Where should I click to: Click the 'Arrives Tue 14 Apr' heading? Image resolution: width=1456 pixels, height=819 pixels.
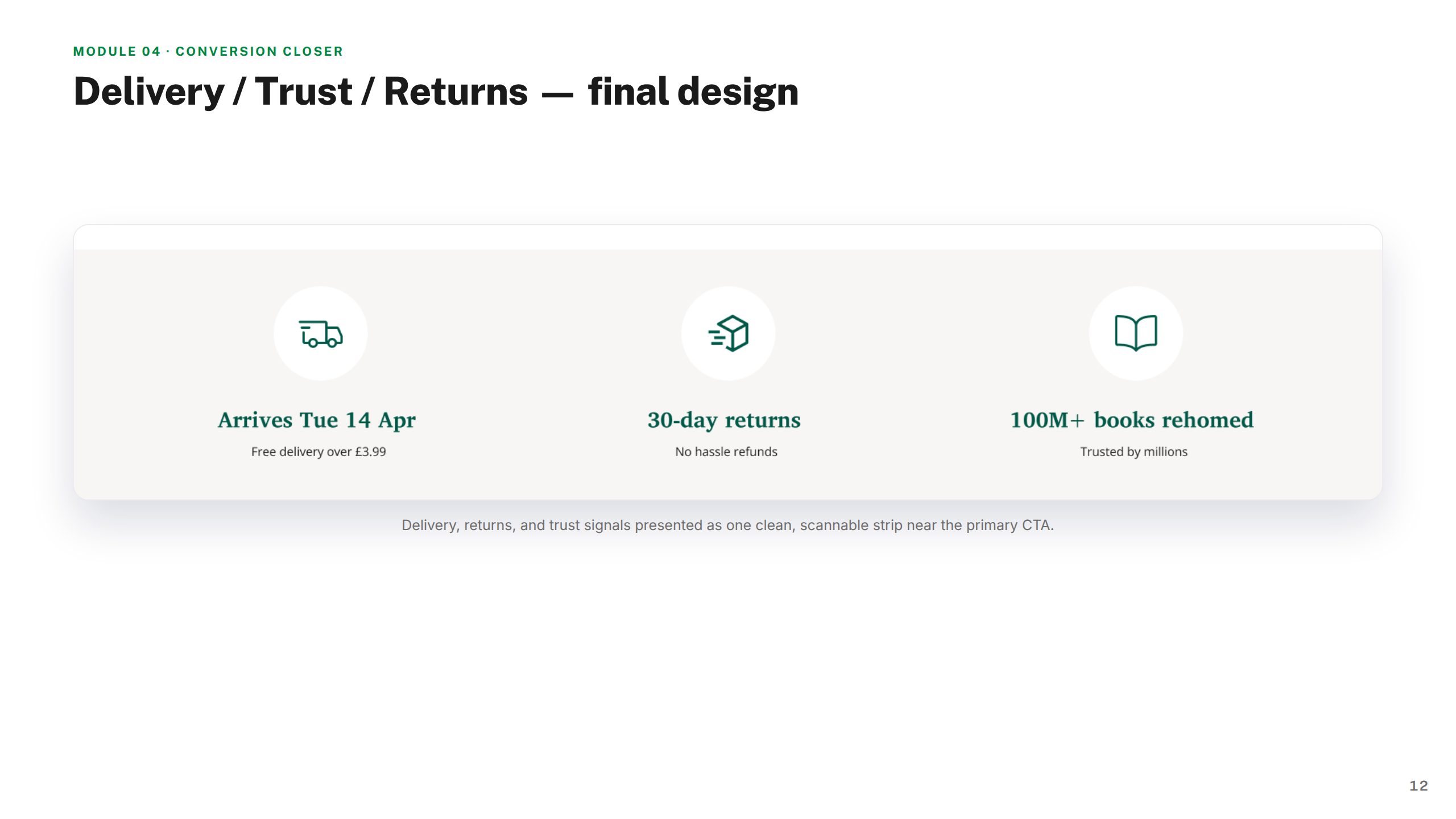(317, 420)
